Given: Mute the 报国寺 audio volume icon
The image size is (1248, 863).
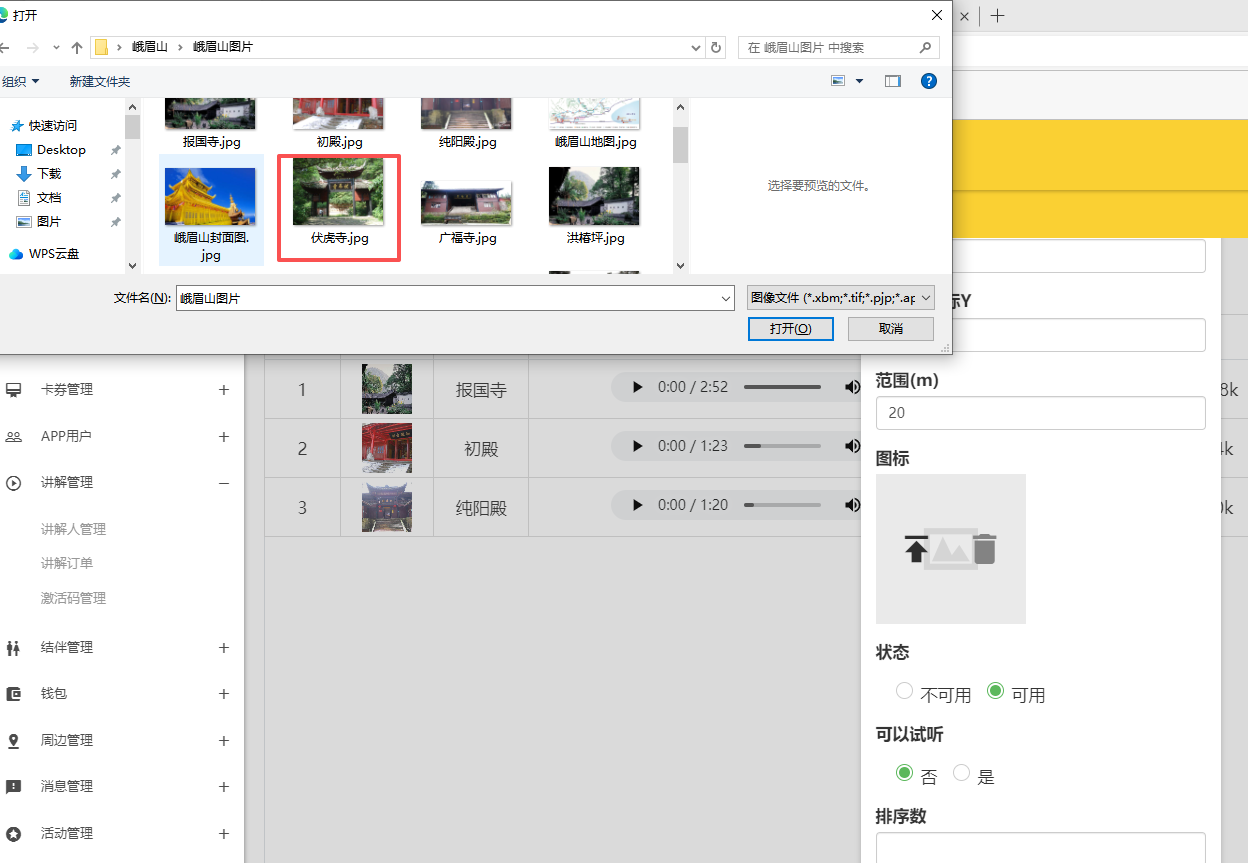Looking at the screenshot, I should [x=852, y=387].
